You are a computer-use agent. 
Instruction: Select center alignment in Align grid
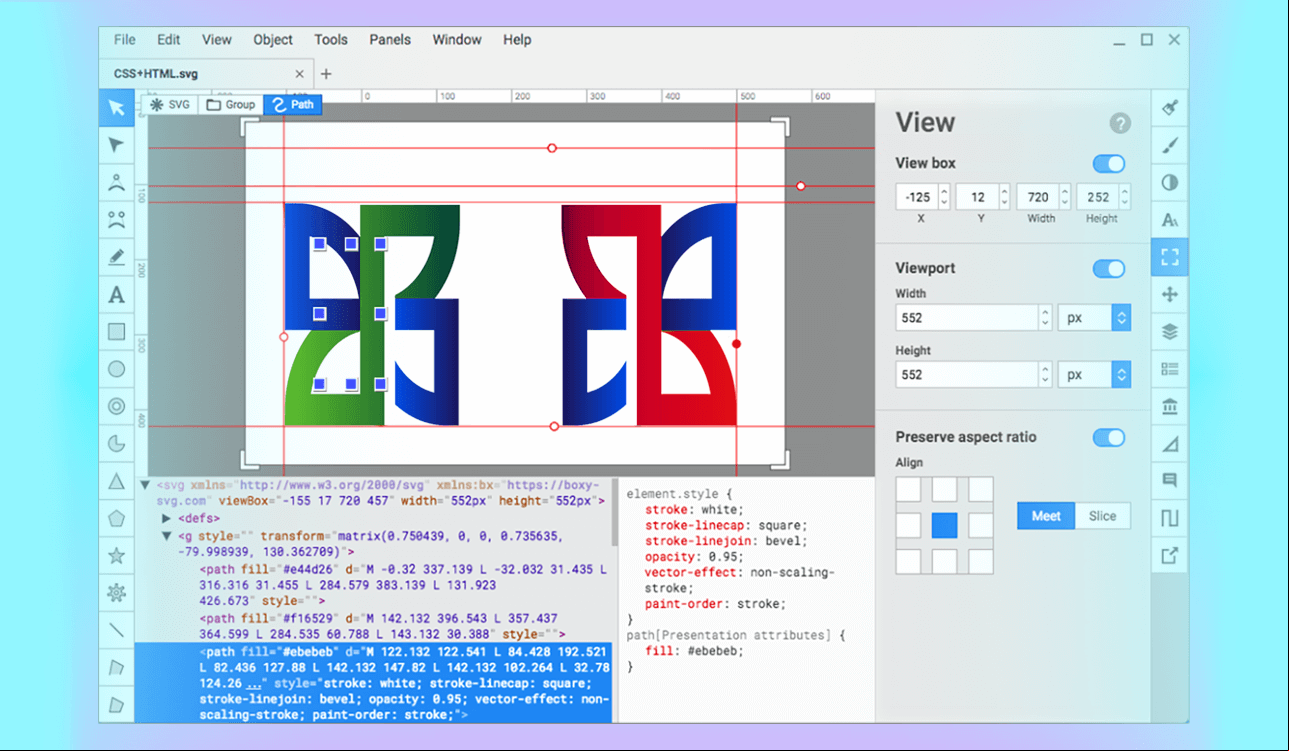click(x=944, y=525)
